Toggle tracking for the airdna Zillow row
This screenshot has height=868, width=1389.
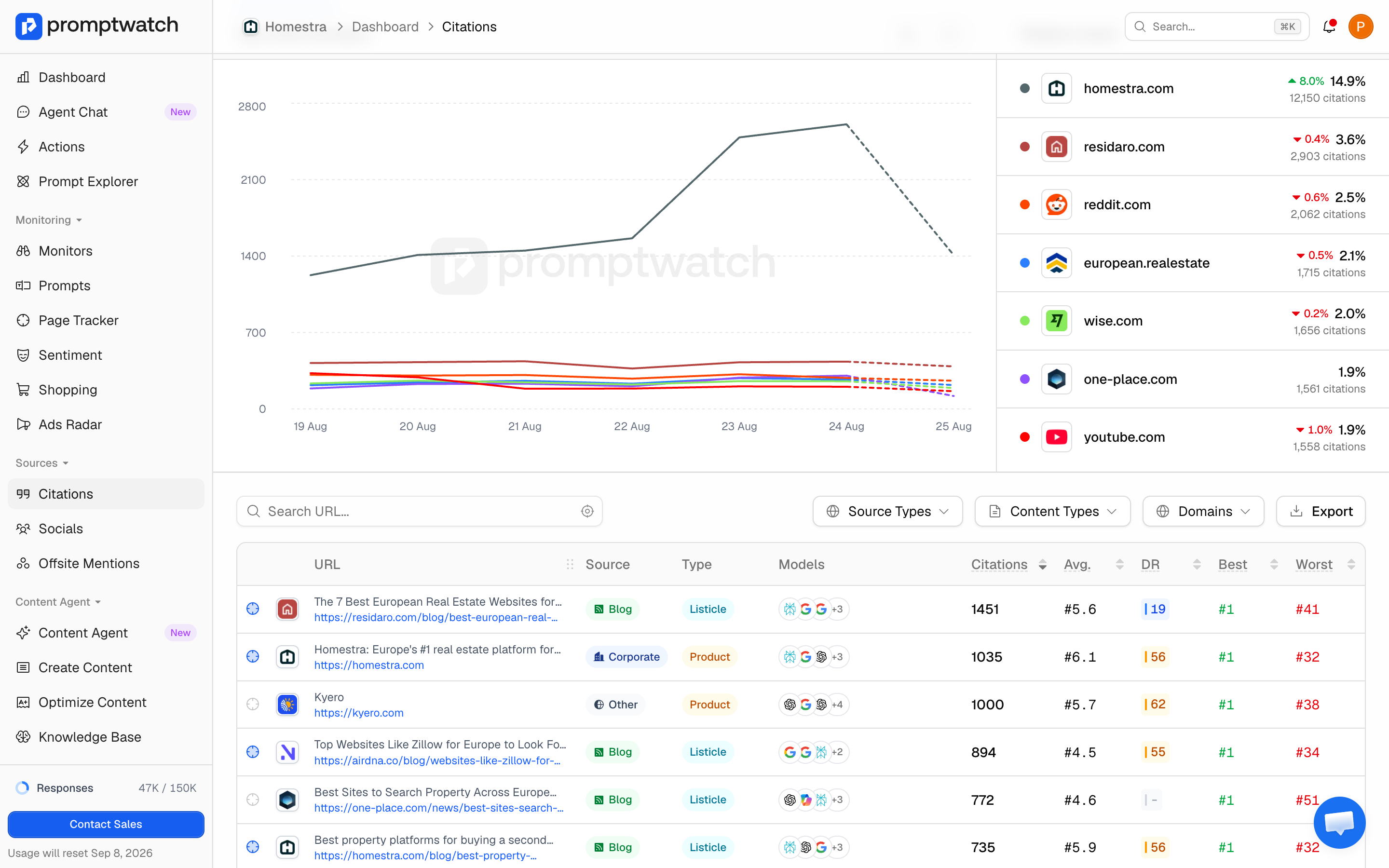[x=253, y=752]
